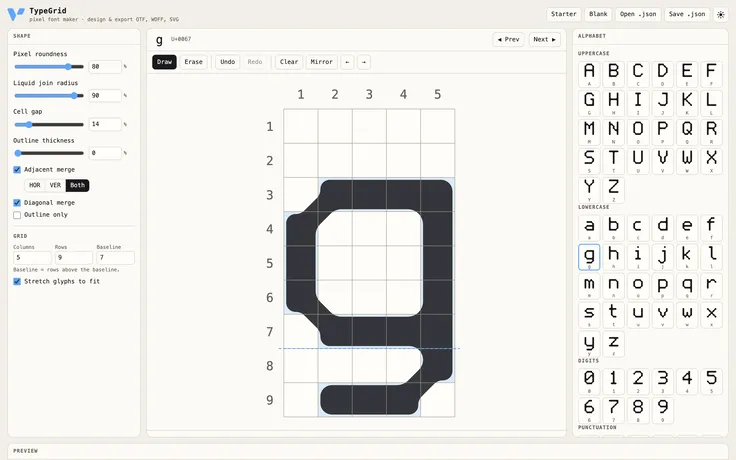Select digit 4 glyph tile
Image resolution: width=736 pixels, height=460 pixels.
(687, 381)
